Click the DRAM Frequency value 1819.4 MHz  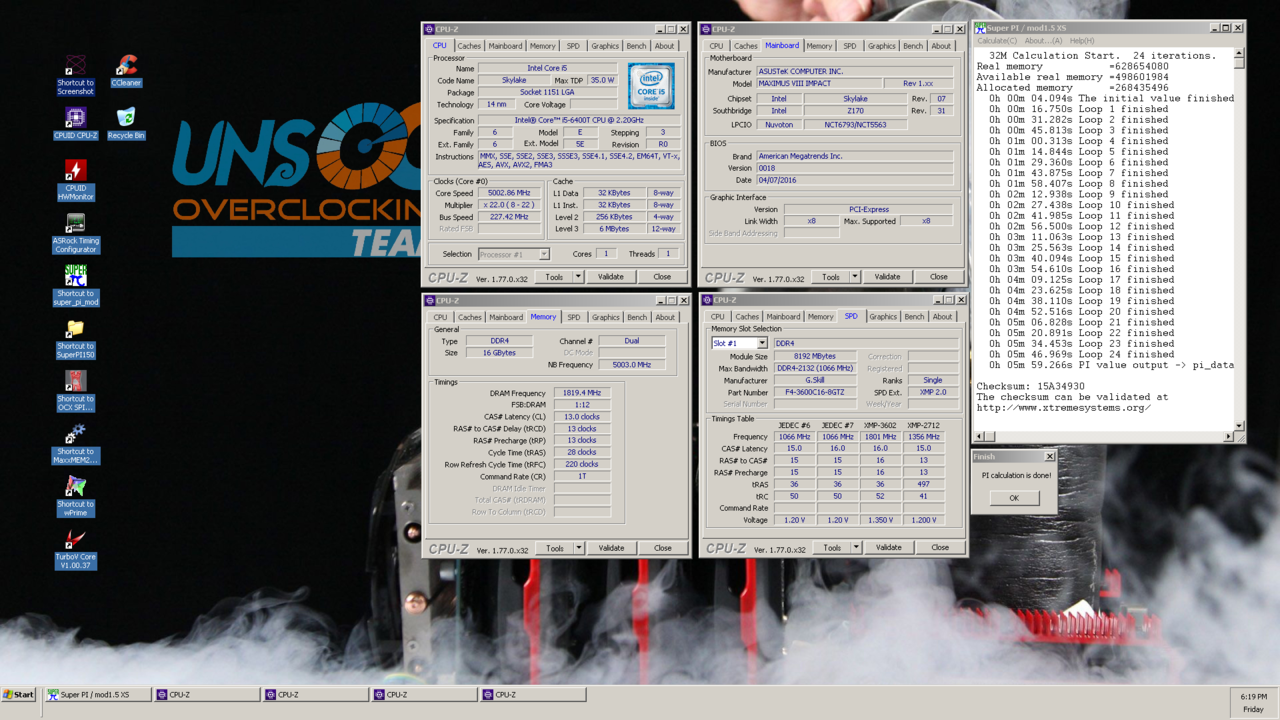[582, 393]
